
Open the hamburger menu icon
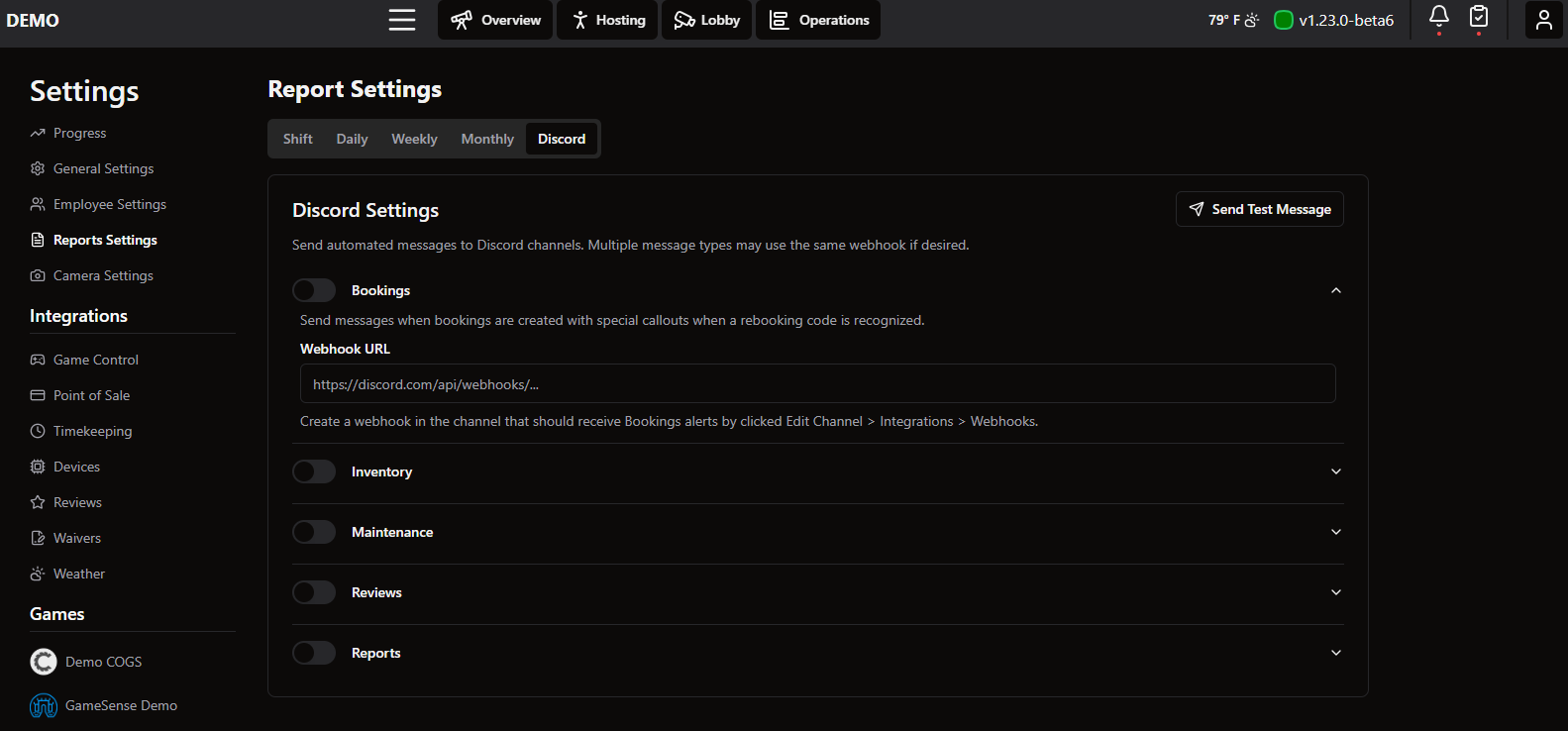pyautogui.click(x=401, y=20)
